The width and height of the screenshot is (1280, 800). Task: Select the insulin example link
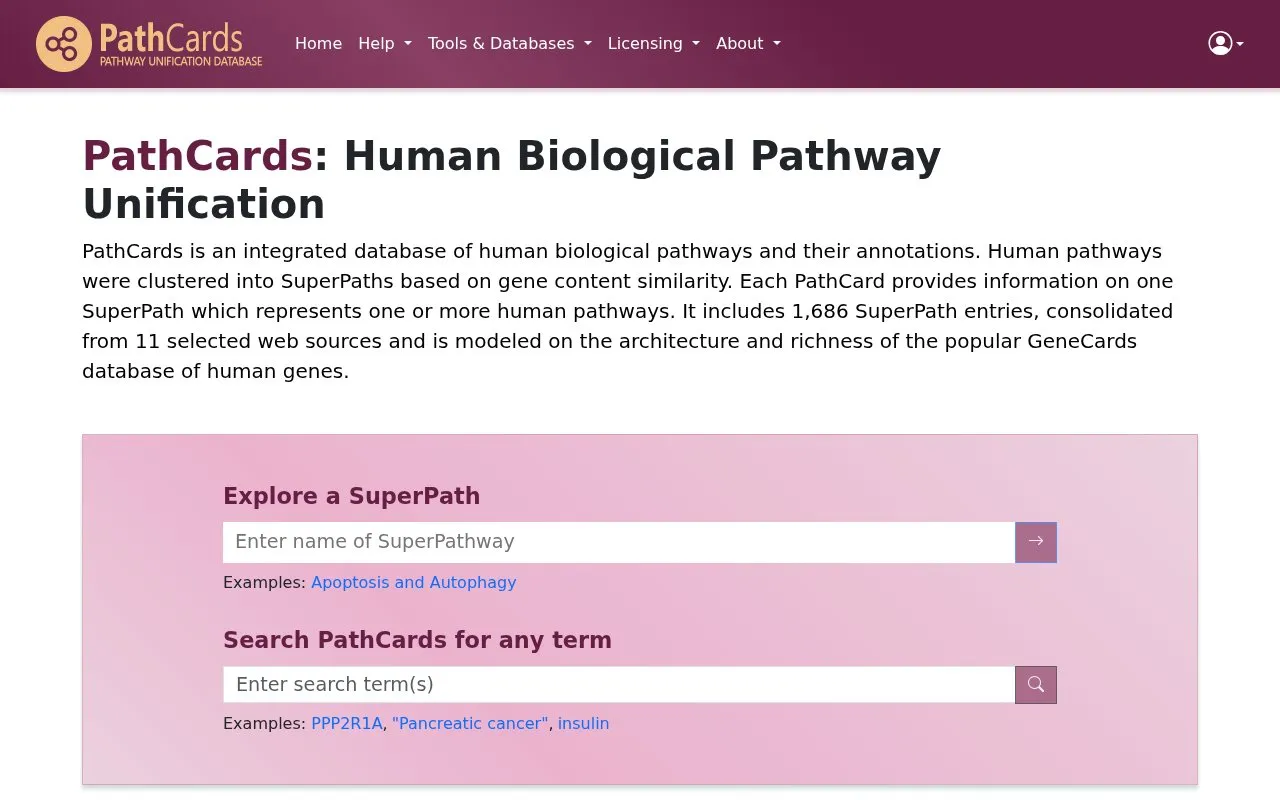[x=584, y=723]
